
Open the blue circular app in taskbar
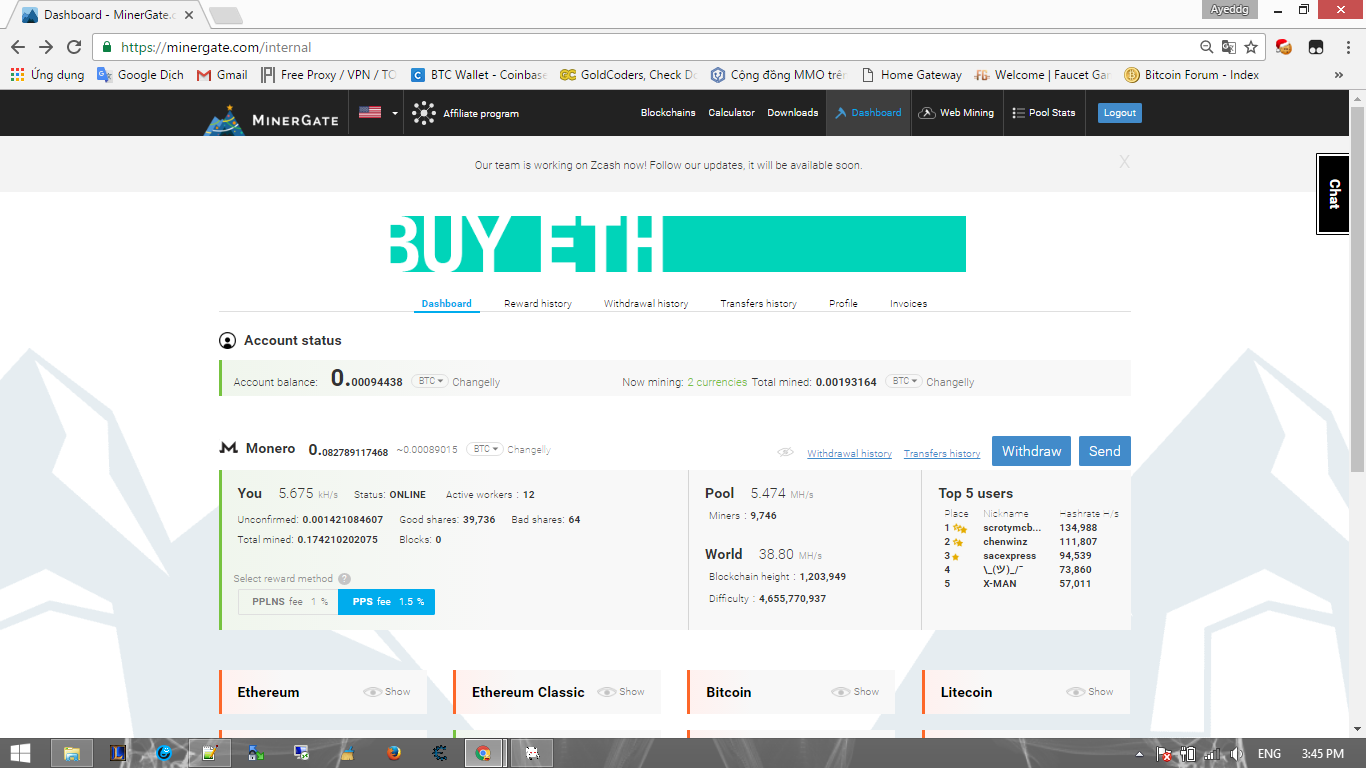[x=164, y=753]
